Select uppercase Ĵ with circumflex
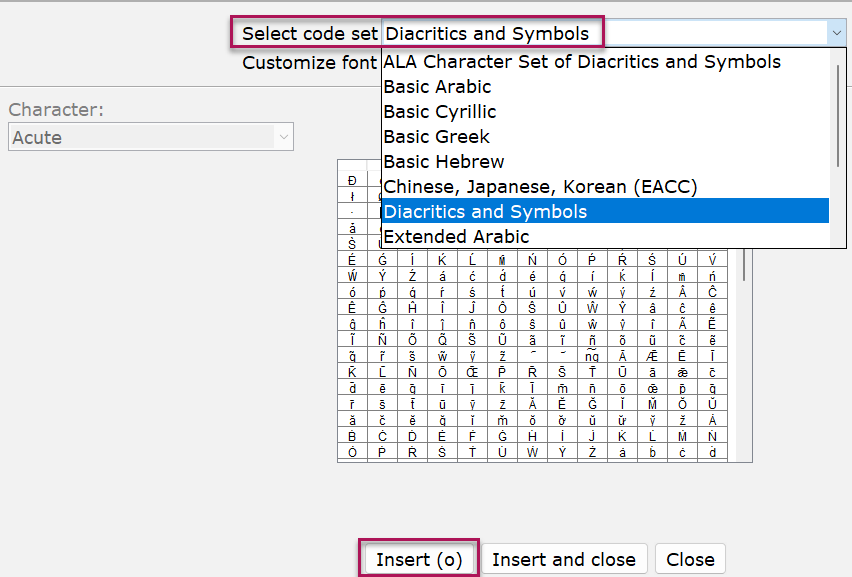 tap(472, 308)
